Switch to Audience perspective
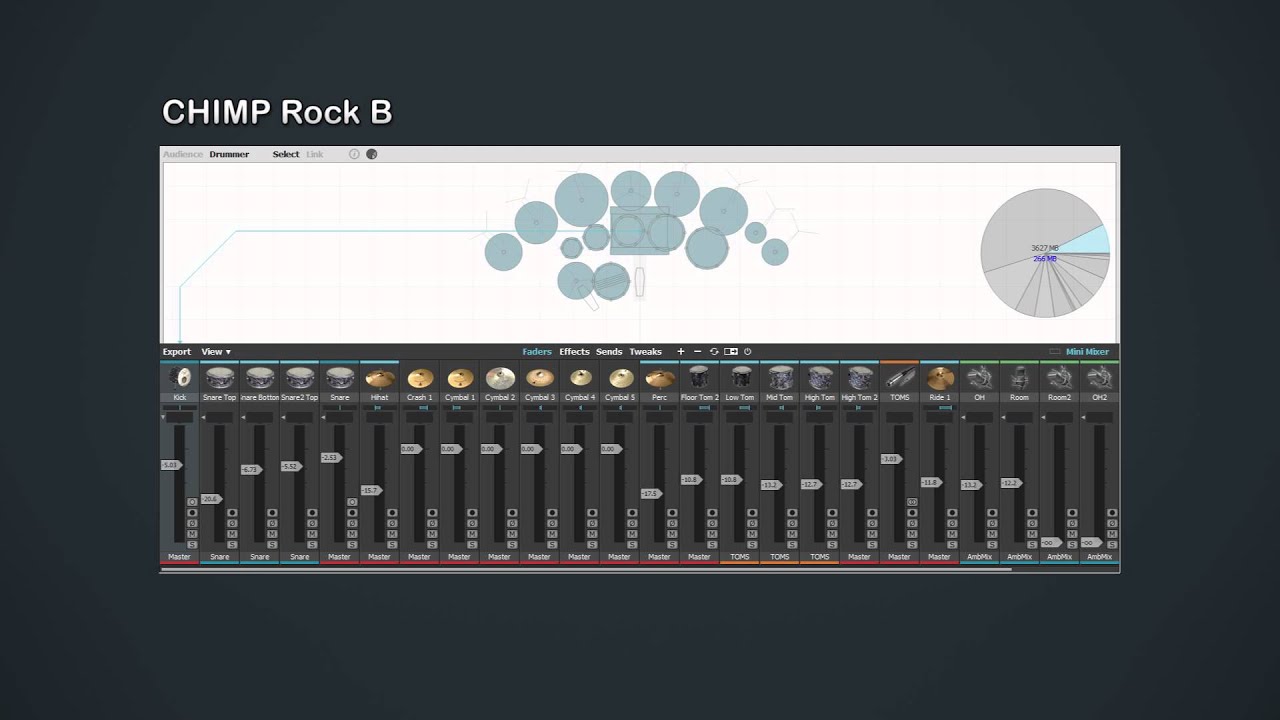 coord(183,154)
